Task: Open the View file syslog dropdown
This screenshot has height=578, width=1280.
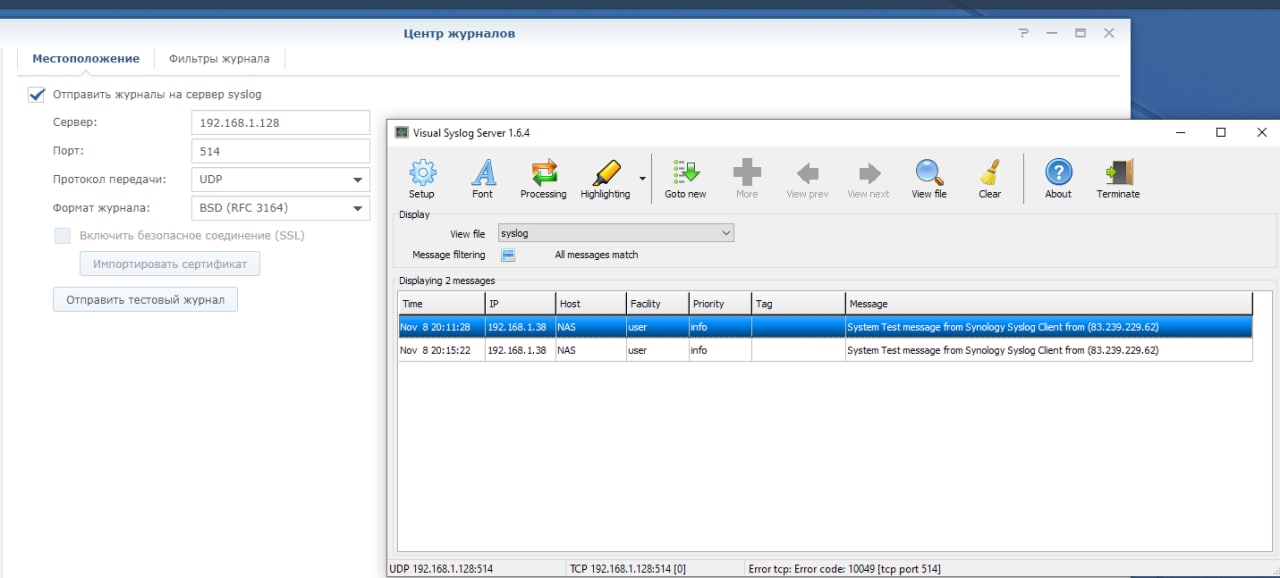Action: [616, 233]
